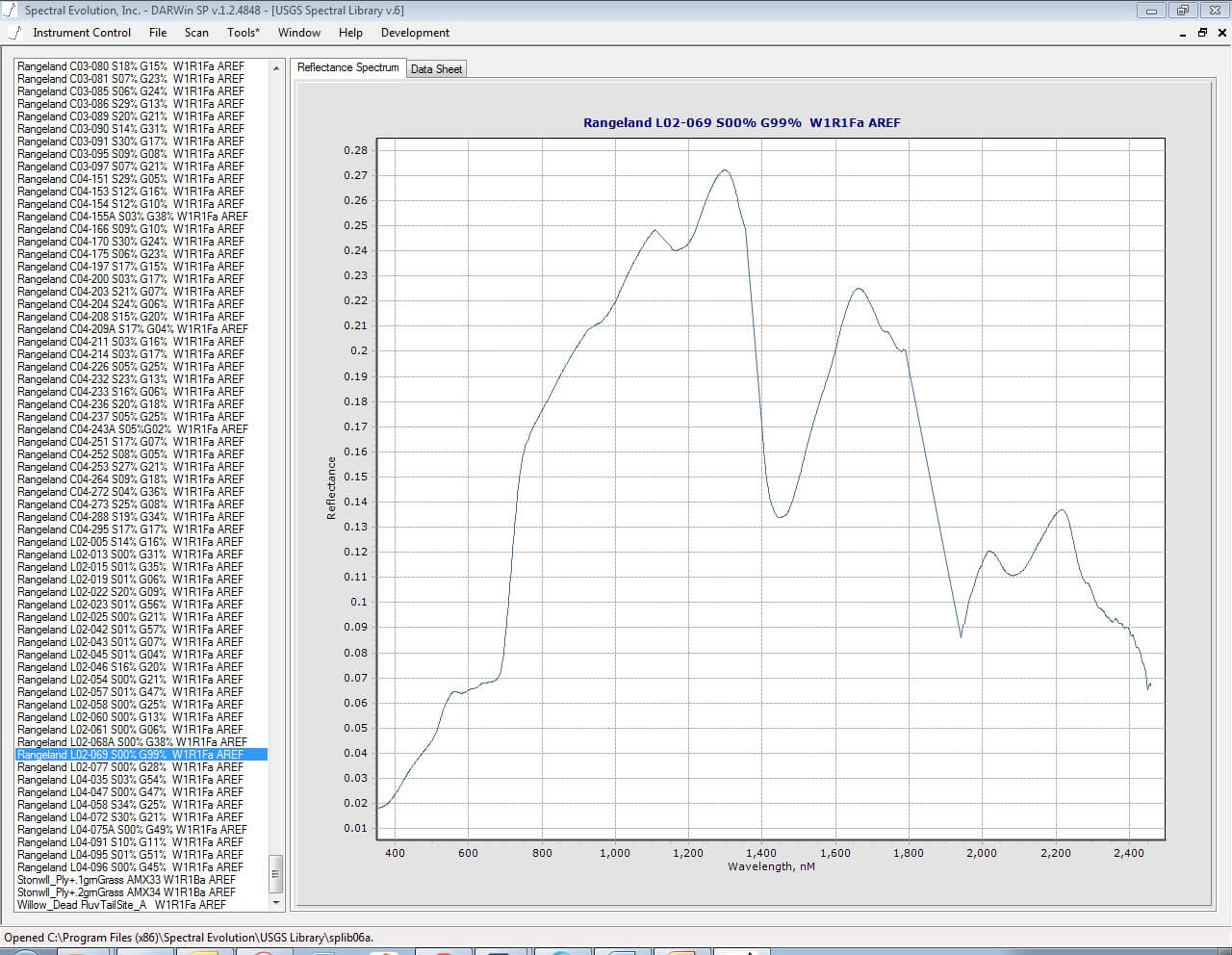Restore the inner USGS Spectral Library window

point(1202,33)
